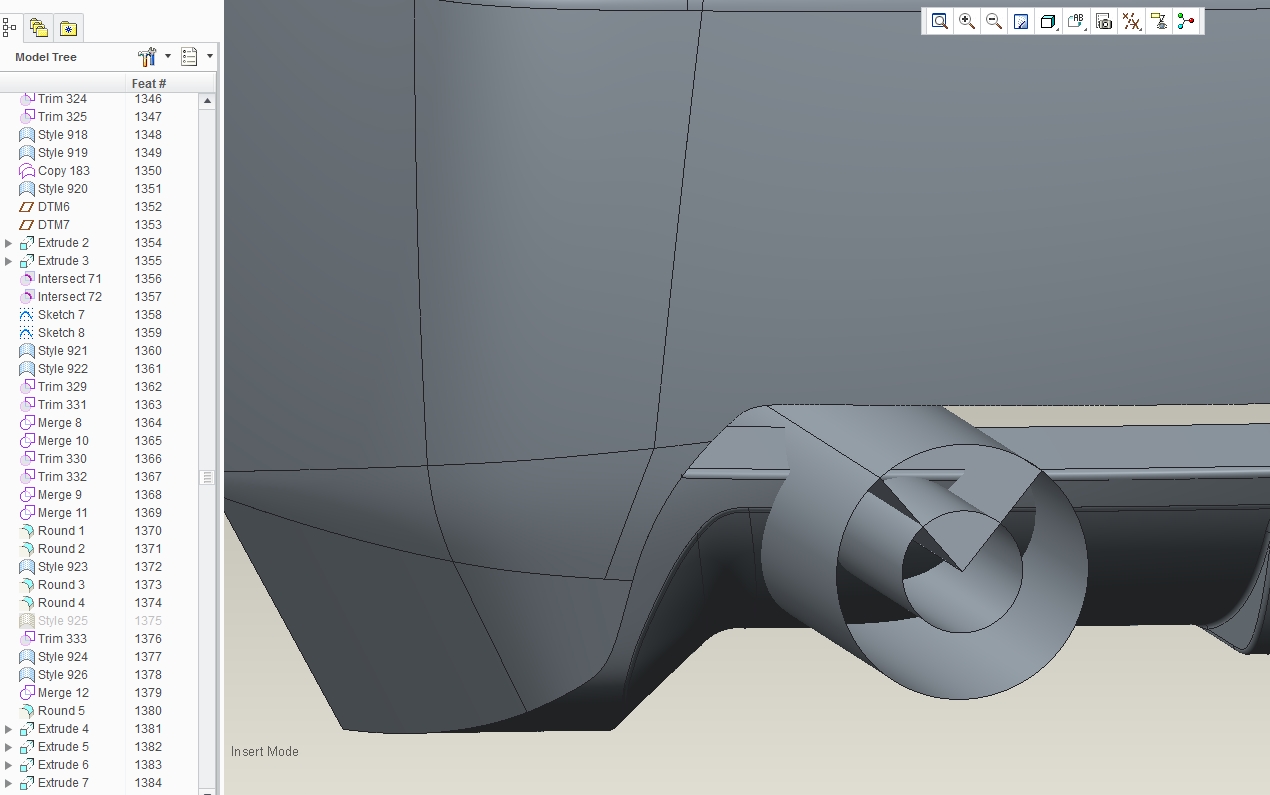Select Round 5 feature
This screenshot has height=795, width=1270.
(61, 711)
